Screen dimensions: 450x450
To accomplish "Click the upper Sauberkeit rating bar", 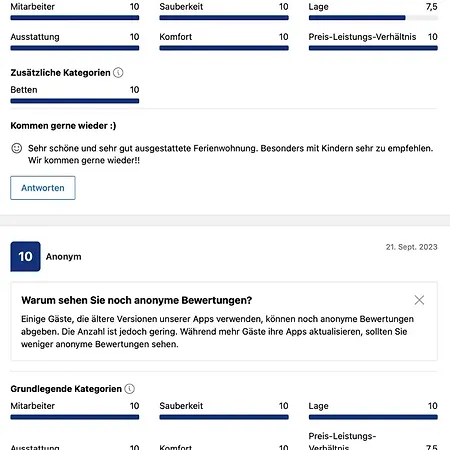I will [224, 18].
